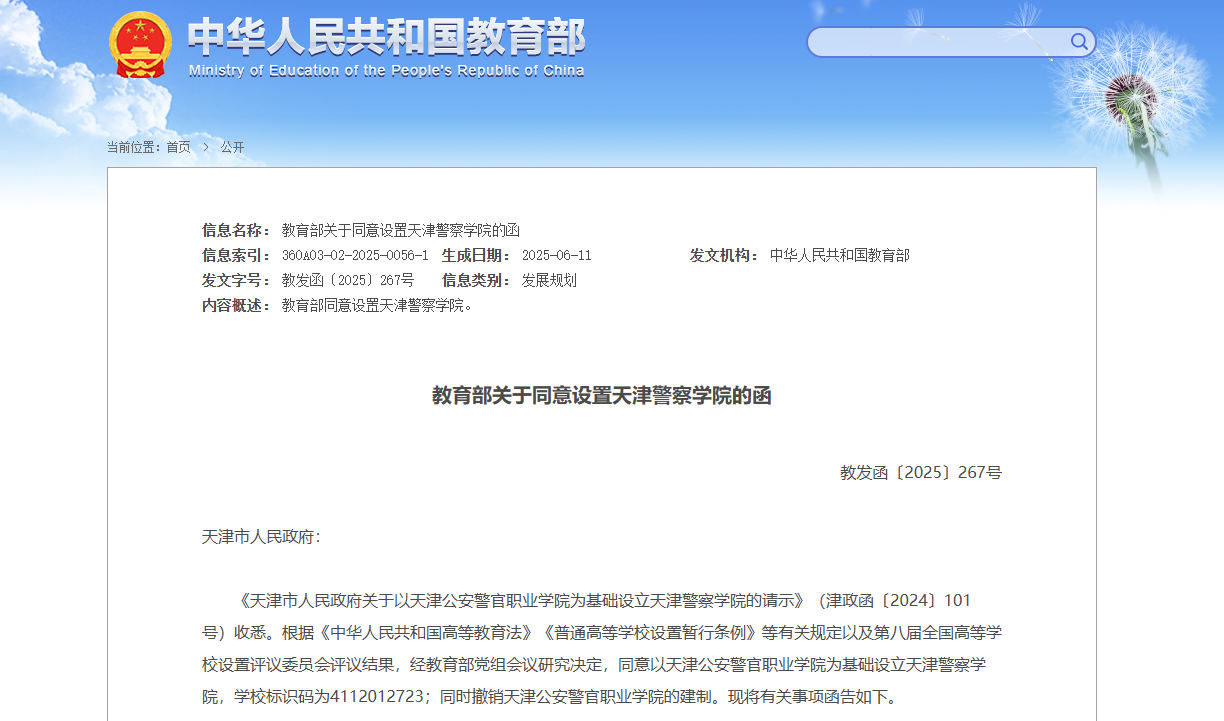Screen dimensions: 1224x721
Task: Click the 信息名称 value text
Action: coord(400,230)
